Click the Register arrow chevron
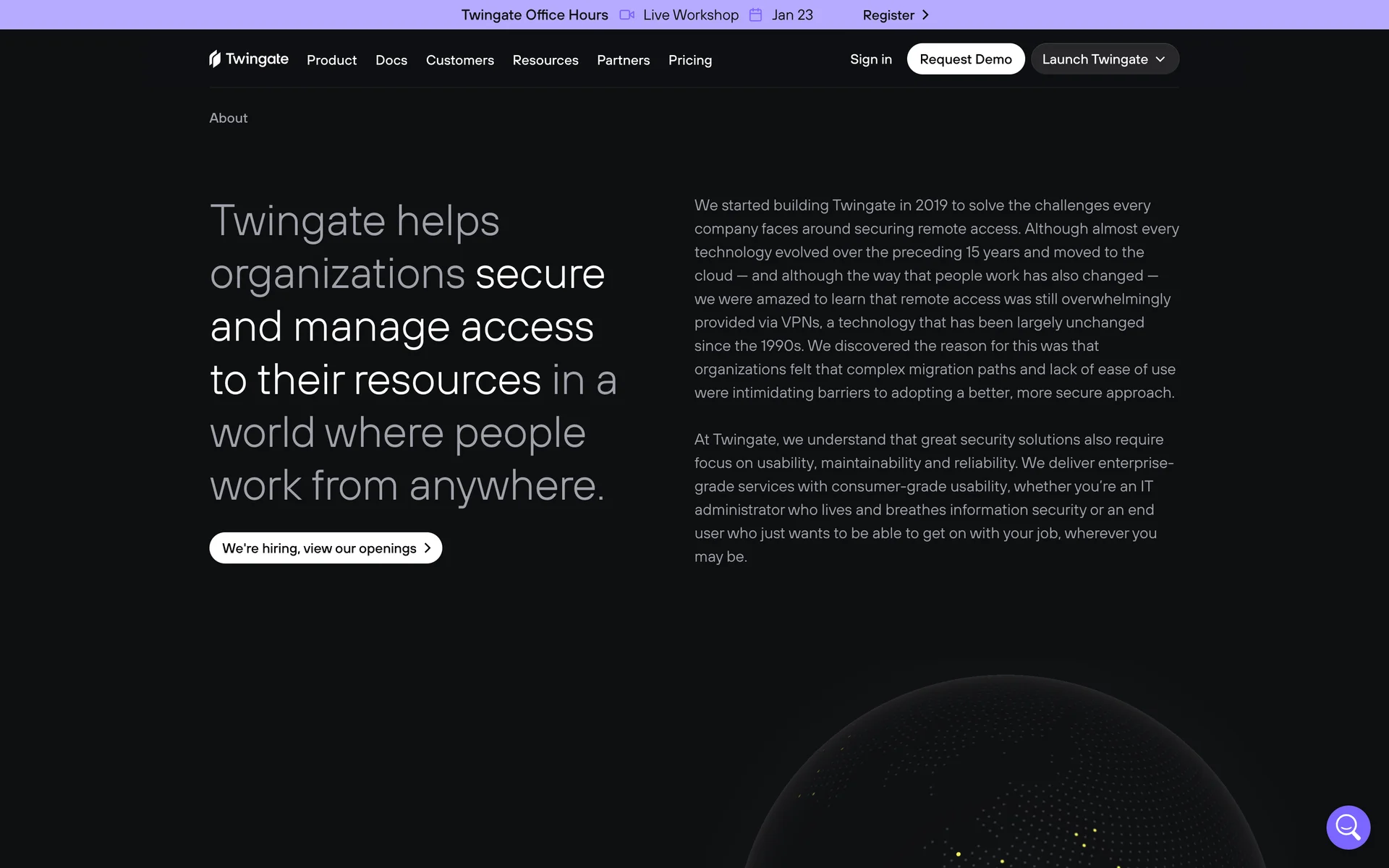The width and height of the screenshot is (1389, 868). (x=925, y=15)
